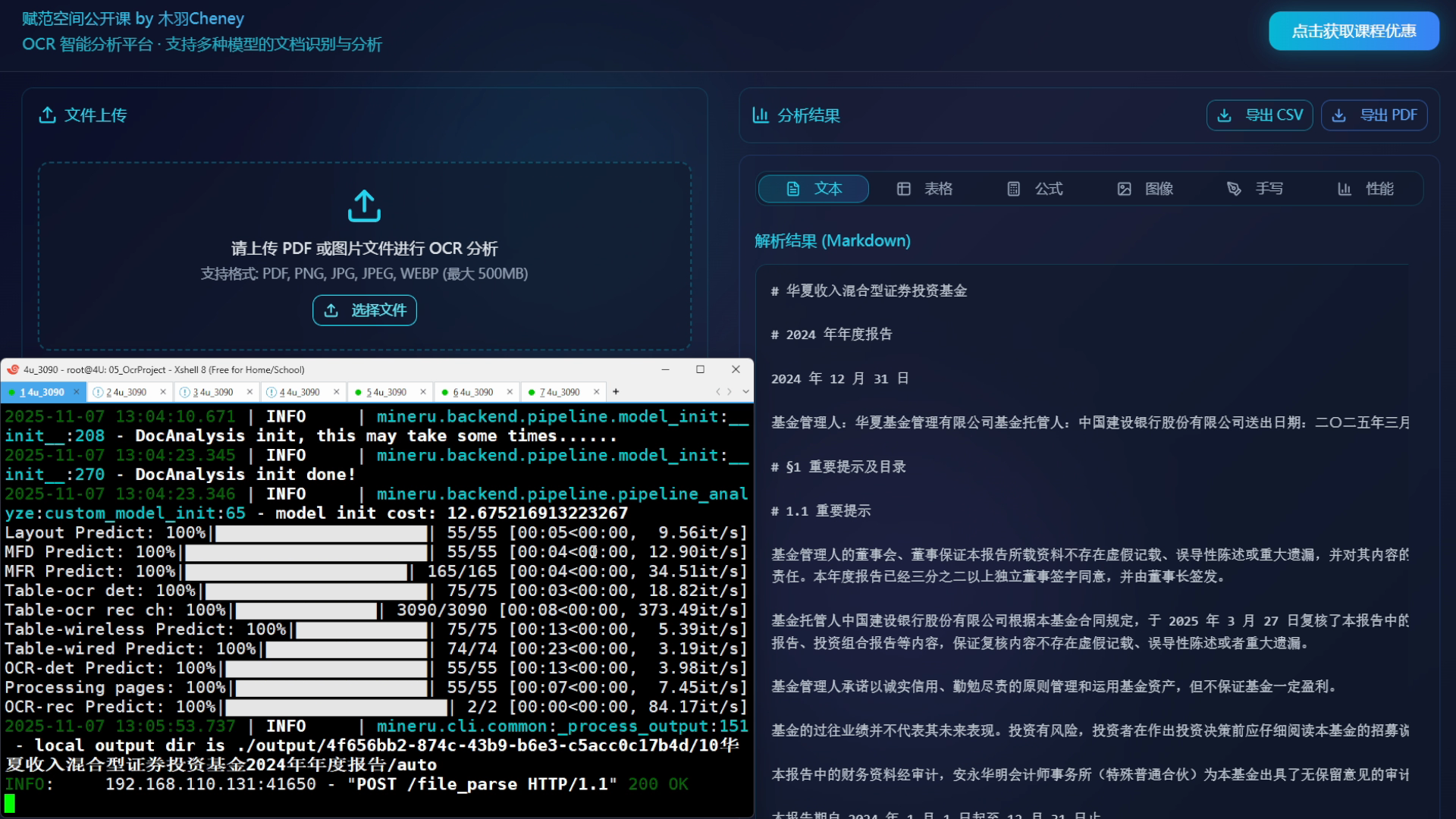Switch to the 性能 result tab
The width and height of the screenshot is (1456, 819).
tap(1365, 189)
